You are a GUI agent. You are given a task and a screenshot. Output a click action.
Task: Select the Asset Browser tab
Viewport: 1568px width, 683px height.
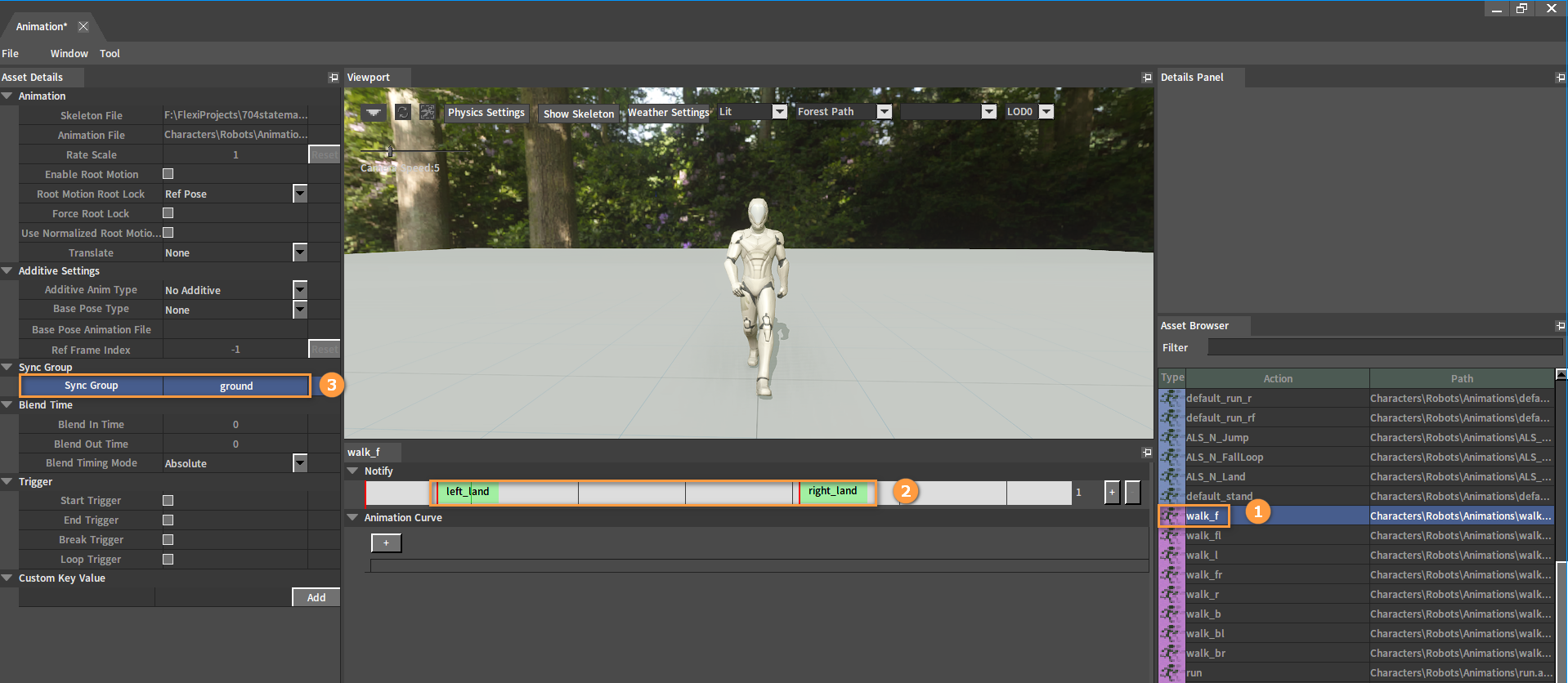coord(1194,326)
